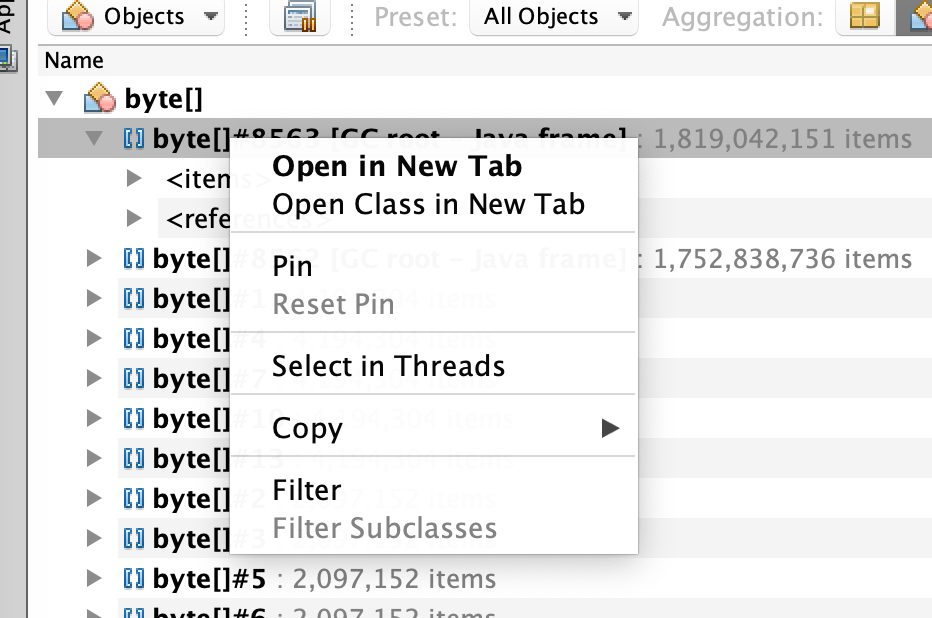Expand the <items> node

135,179
